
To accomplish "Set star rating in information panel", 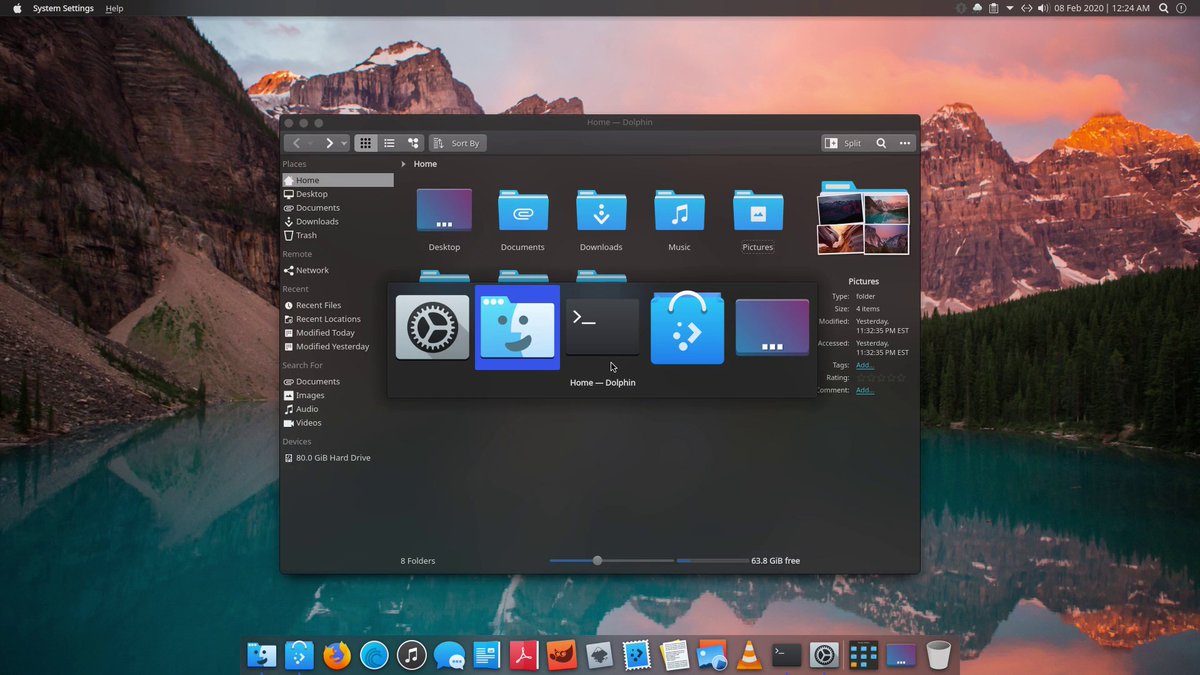I will (x=881, y=378).
